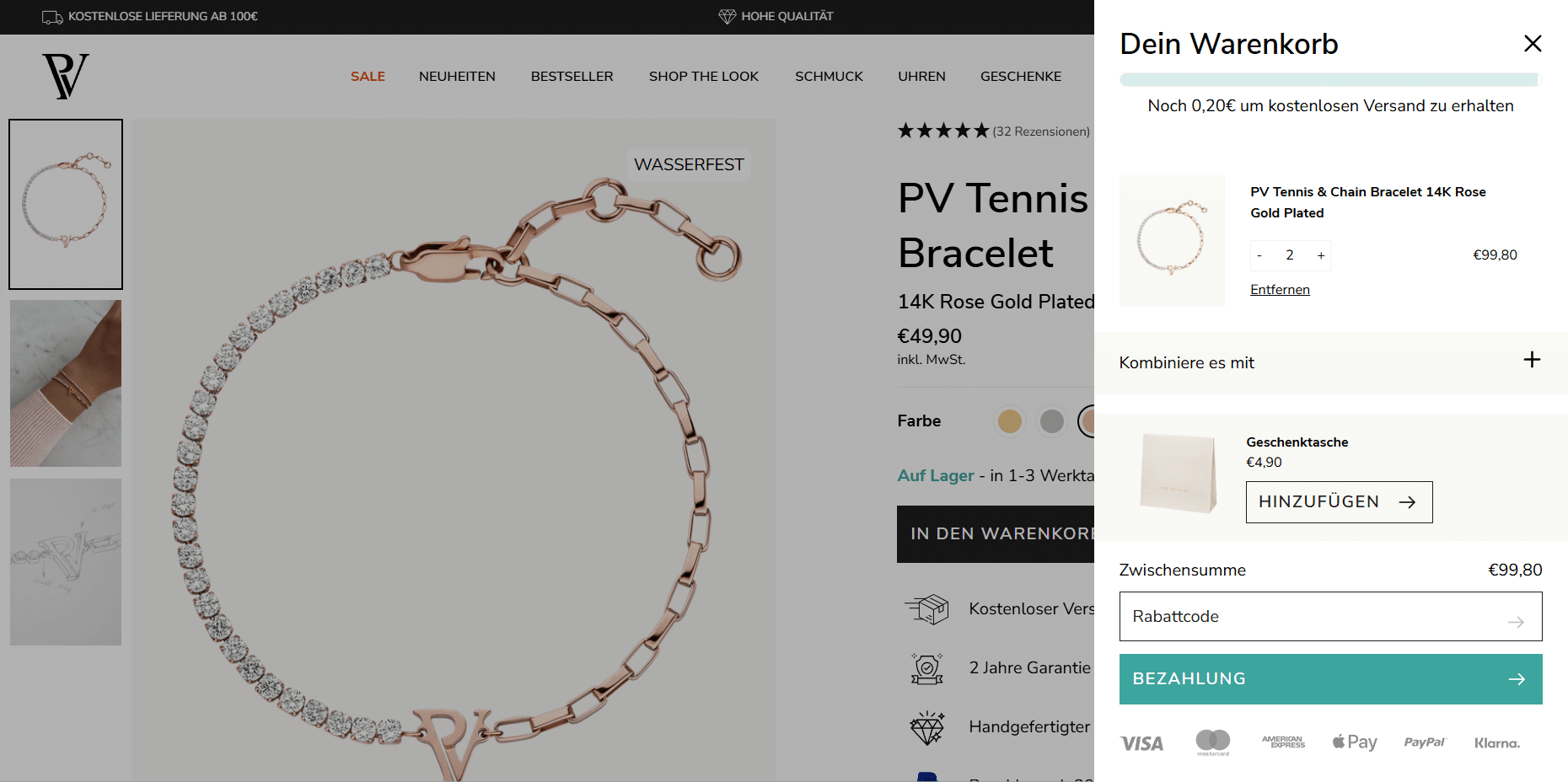Decrease bracelet quantity with minus button

pos(1259,255)
